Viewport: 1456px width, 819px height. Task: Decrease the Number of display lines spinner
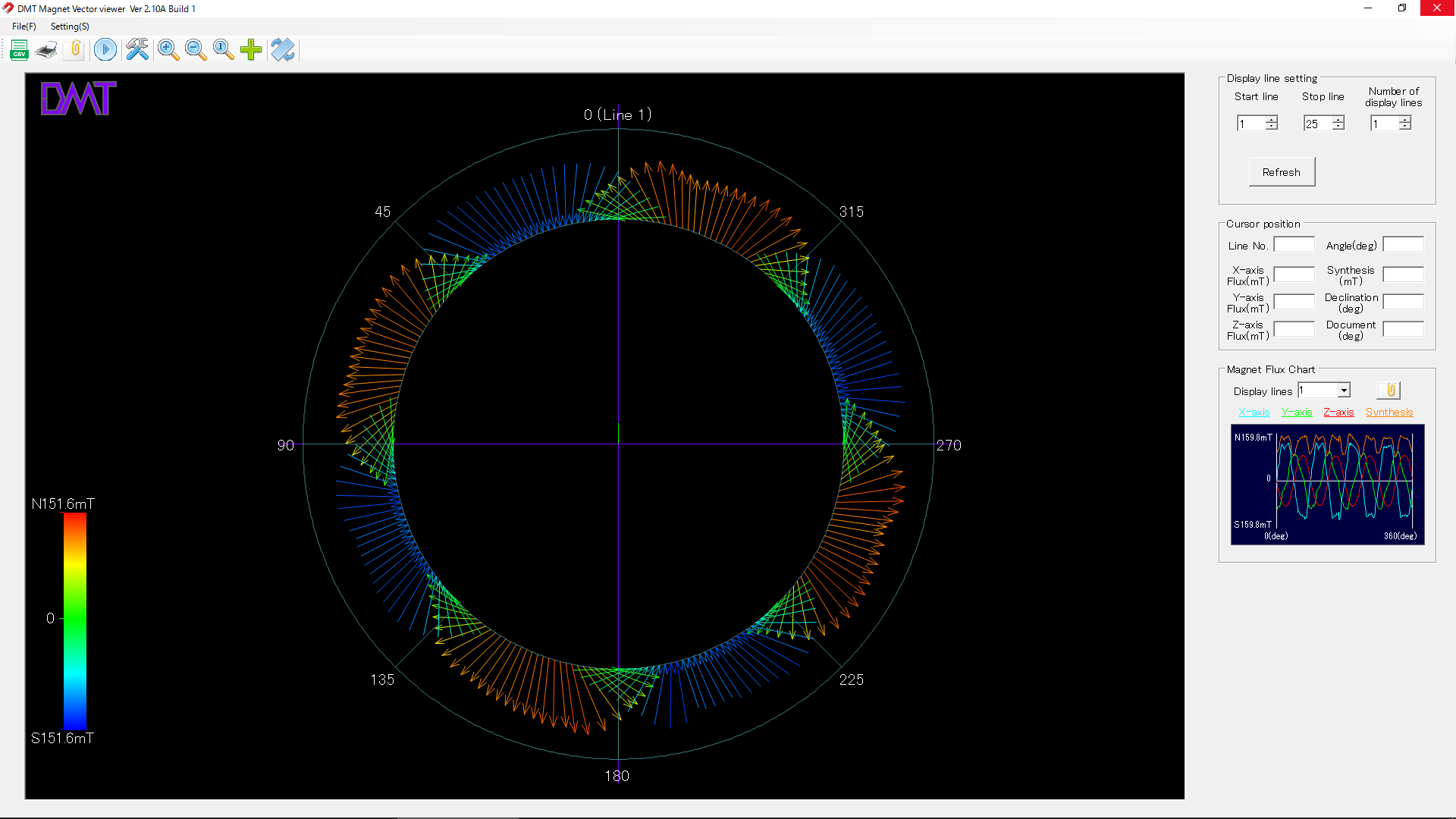(x=1405, y=127)
